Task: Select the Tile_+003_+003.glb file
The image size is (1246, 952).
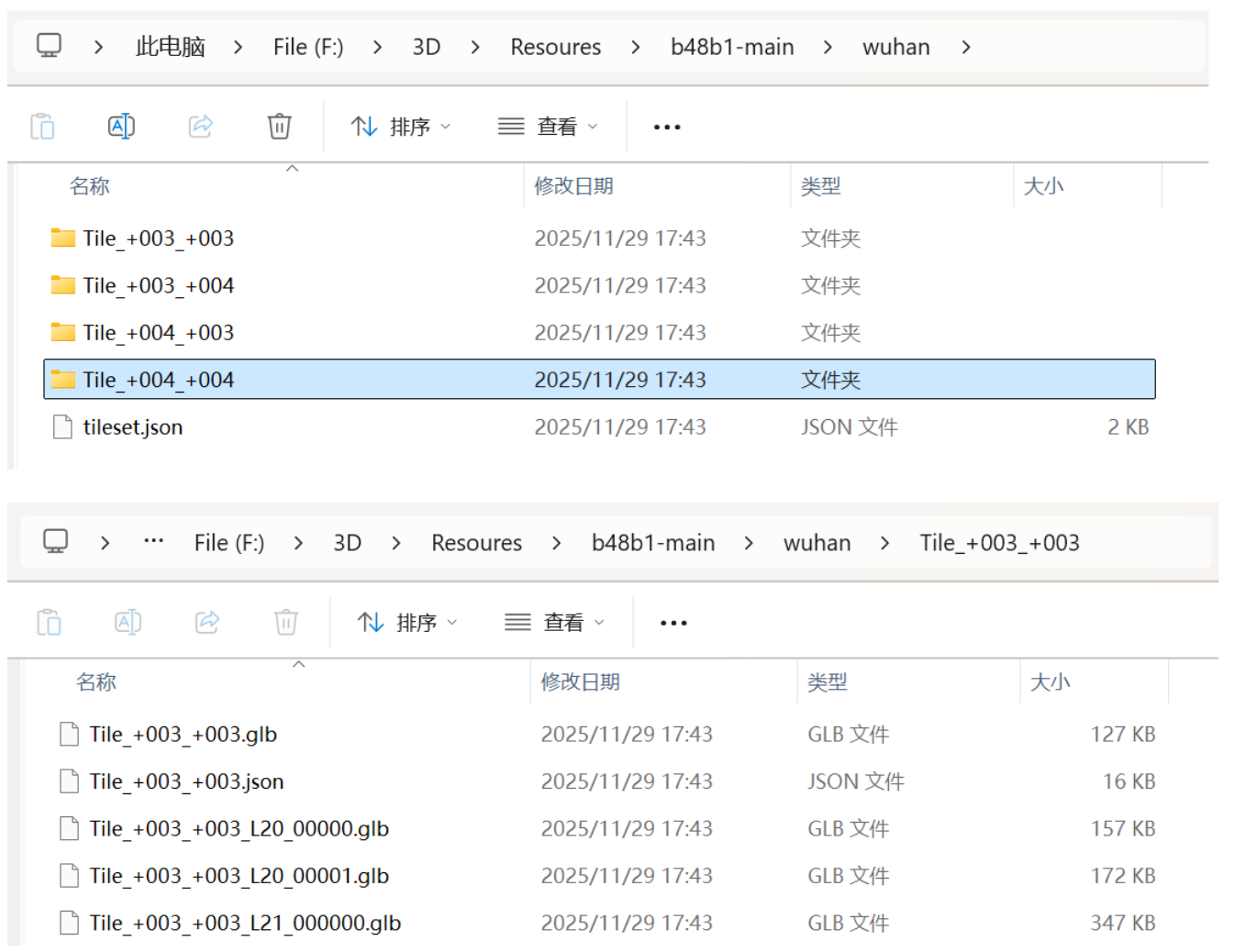Action: pyautogui.click(x=606, y=735)
